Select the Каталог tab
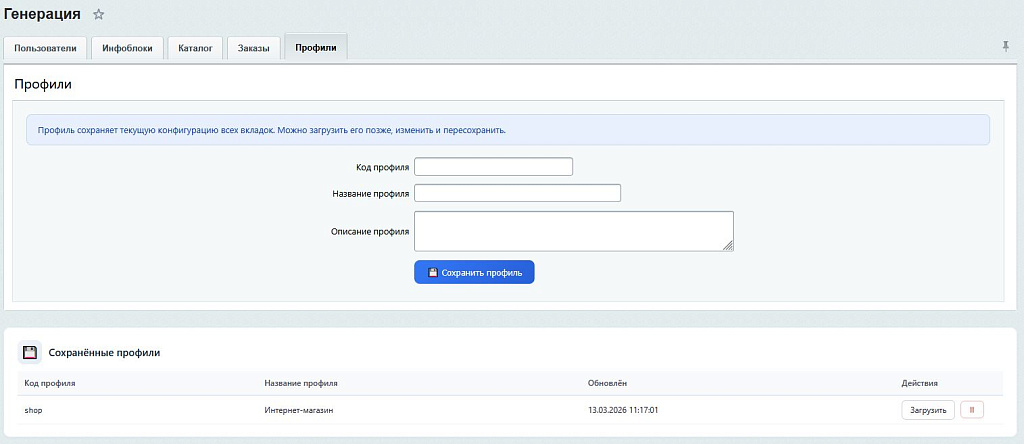The image size is (1024, 444). pyautogui.click(x=195, y=48)
